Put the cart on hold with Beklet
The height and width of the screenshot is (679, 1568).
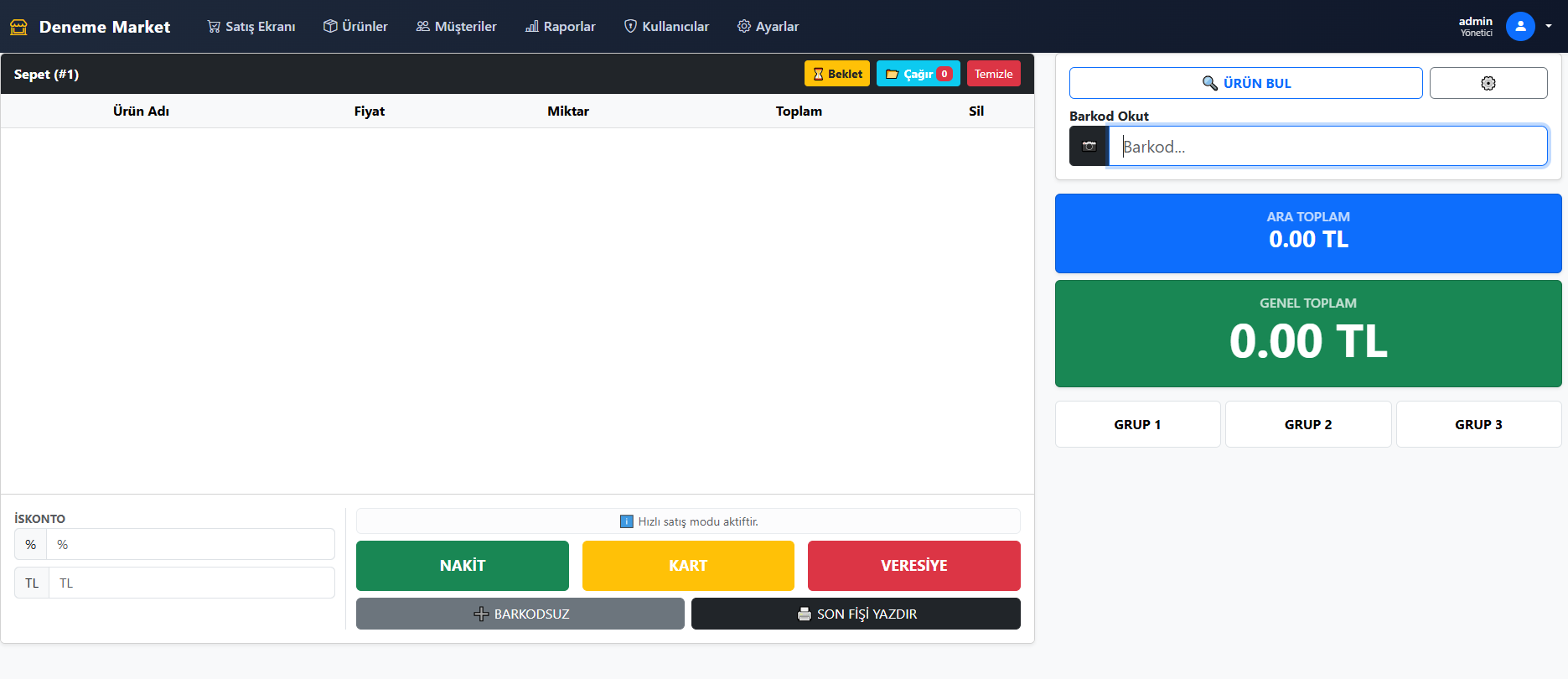pyautogui.click(x=836, y=74)
